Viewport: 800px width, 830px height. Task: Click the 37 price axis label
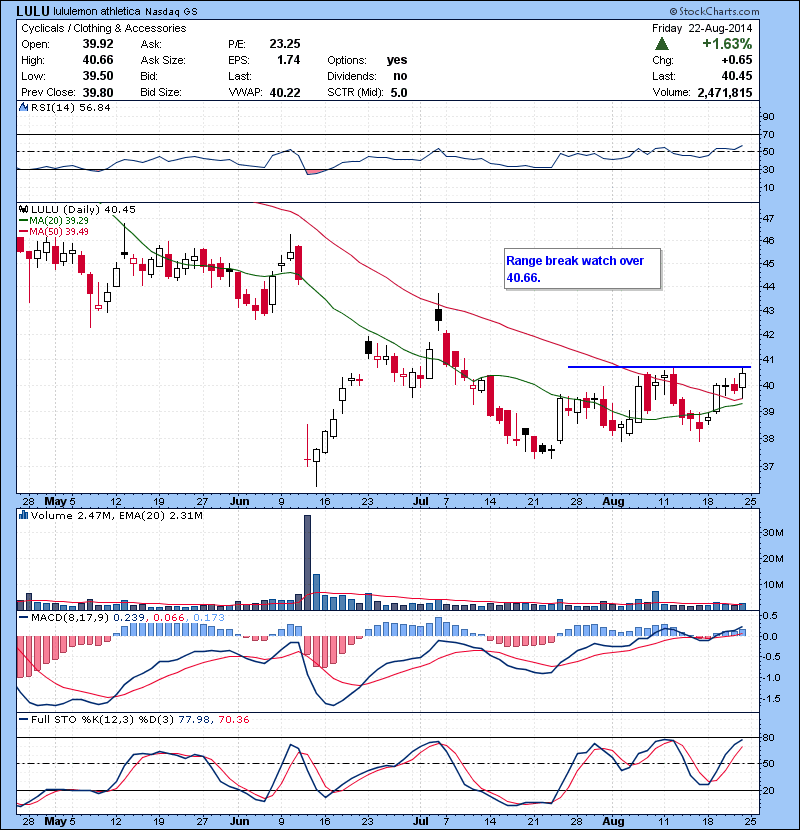(x=769, y=466)
